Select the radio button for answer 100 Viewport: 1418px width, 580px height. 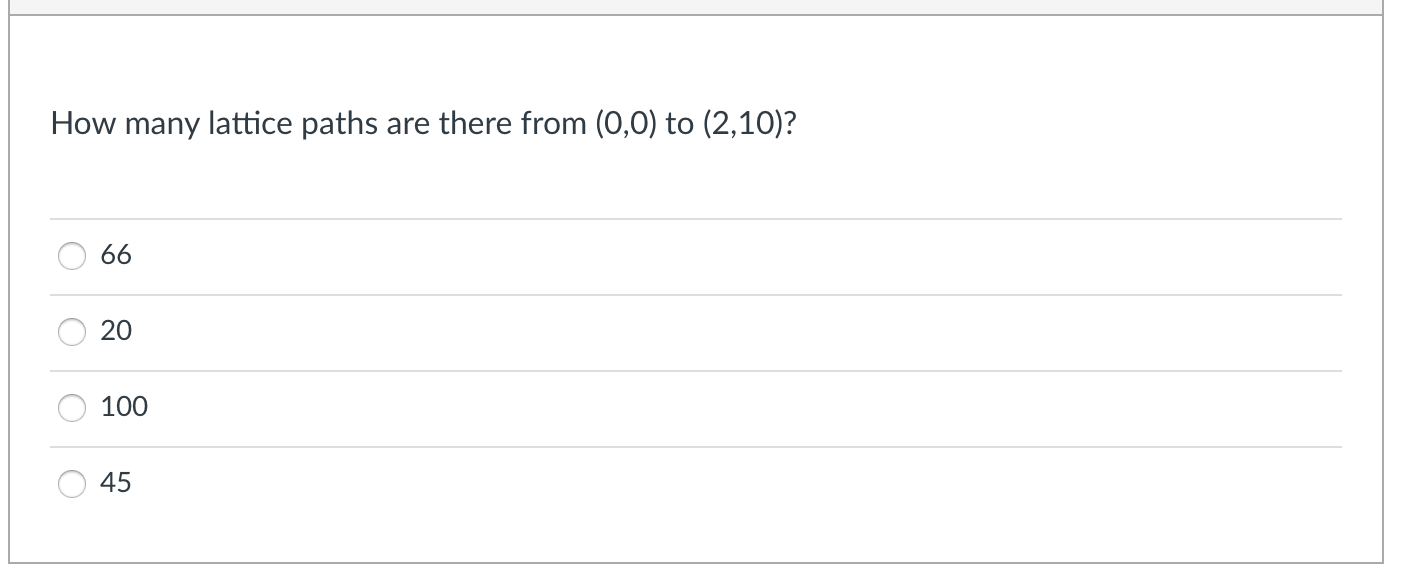[x=71, y=408]
